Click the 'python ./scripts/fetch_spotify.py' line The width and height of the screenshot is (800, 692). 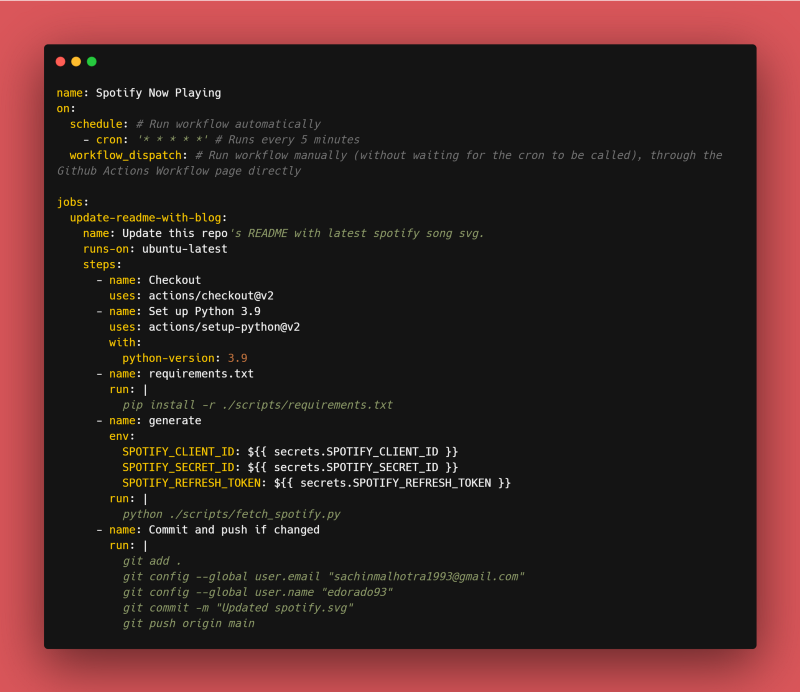[231, 514]
